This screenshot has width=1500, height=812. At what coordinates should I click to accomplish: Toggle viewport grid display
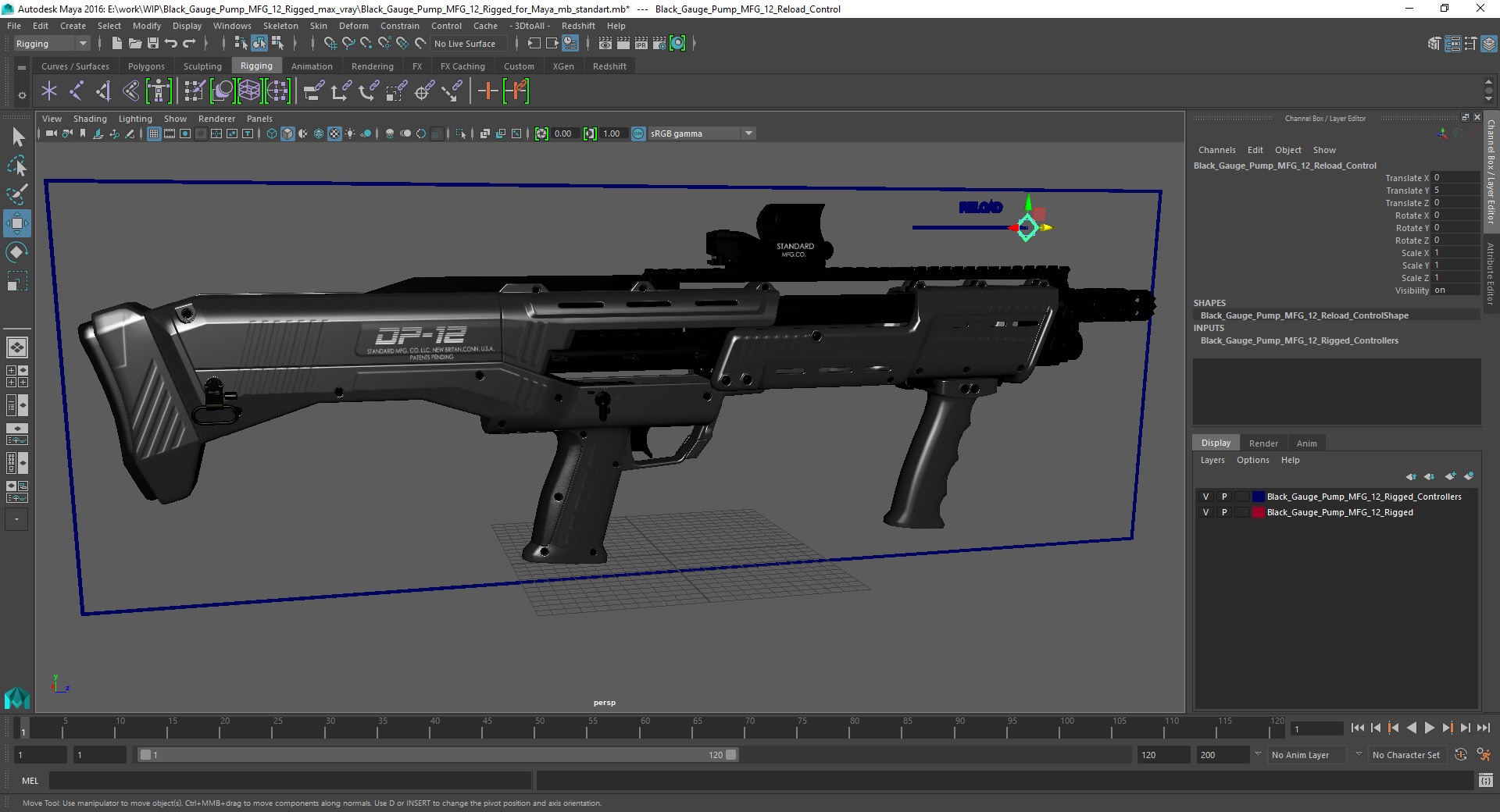(154, 134)
